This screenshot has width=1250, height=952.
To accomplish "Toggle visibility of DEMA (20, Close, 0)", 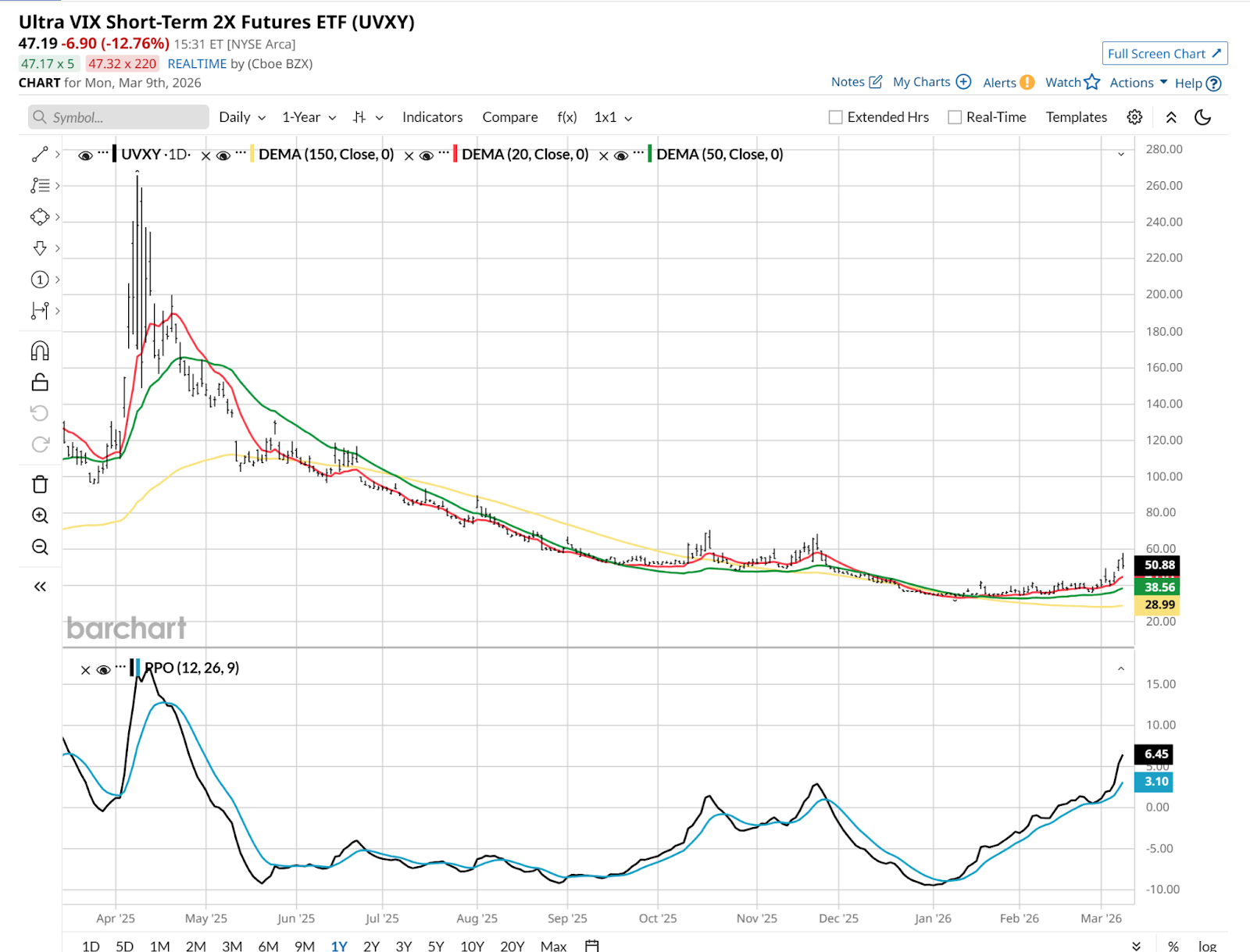I will click(427, 155).
